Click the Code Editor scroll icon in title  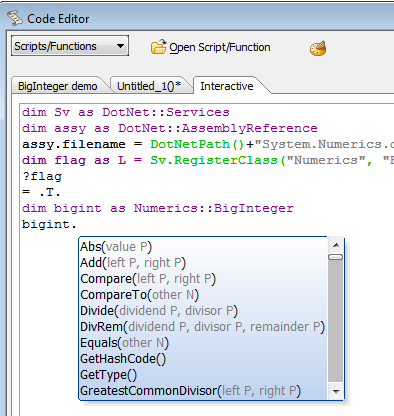click(x=15, y=18)
